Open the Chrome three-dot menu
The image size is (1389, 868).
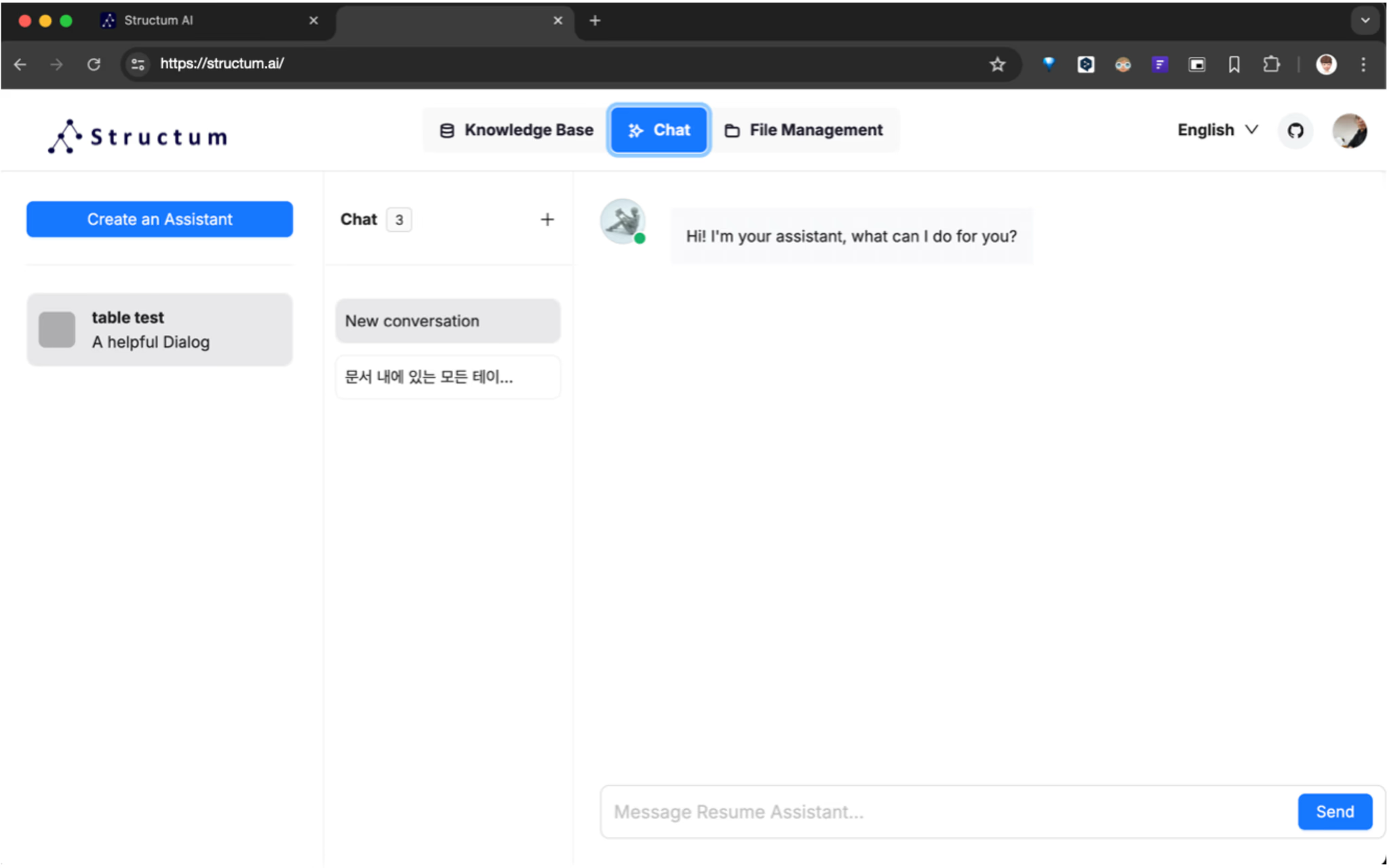point(1363,64)
